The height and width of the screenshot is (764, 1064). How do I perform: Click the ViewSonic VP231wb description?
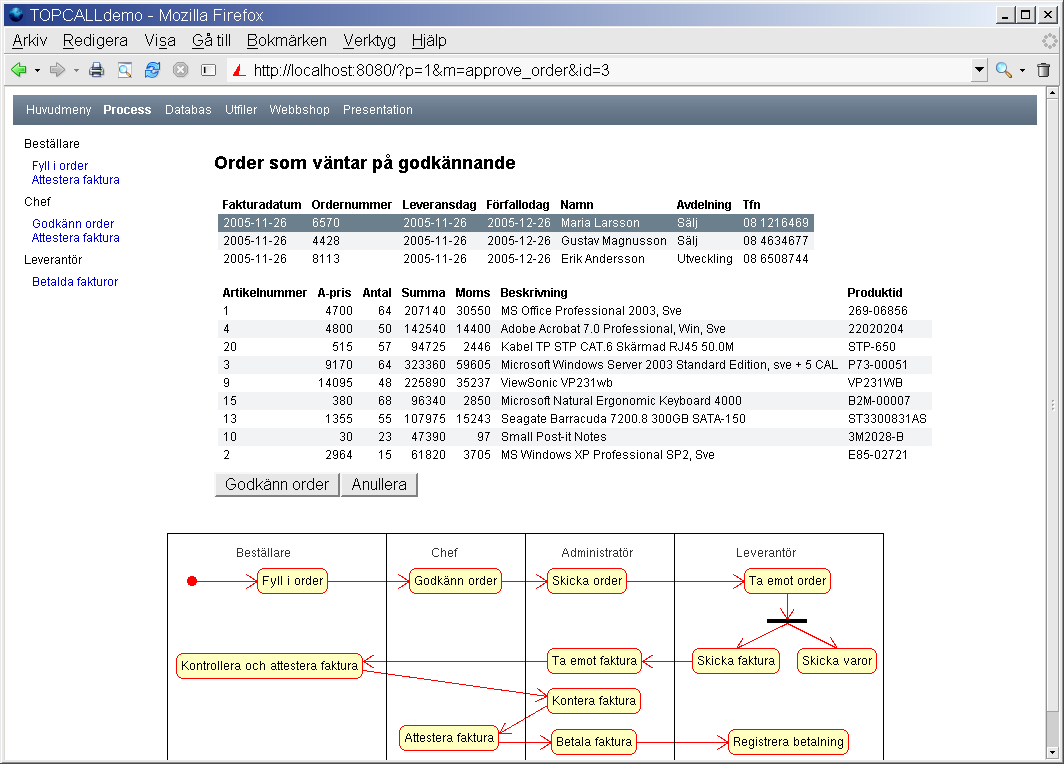click(x=556, y=383)
